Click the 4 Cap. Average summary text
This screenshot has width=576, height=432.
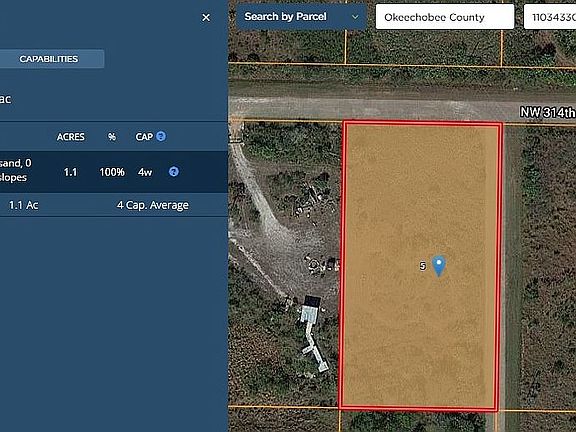tap(152, 205)
